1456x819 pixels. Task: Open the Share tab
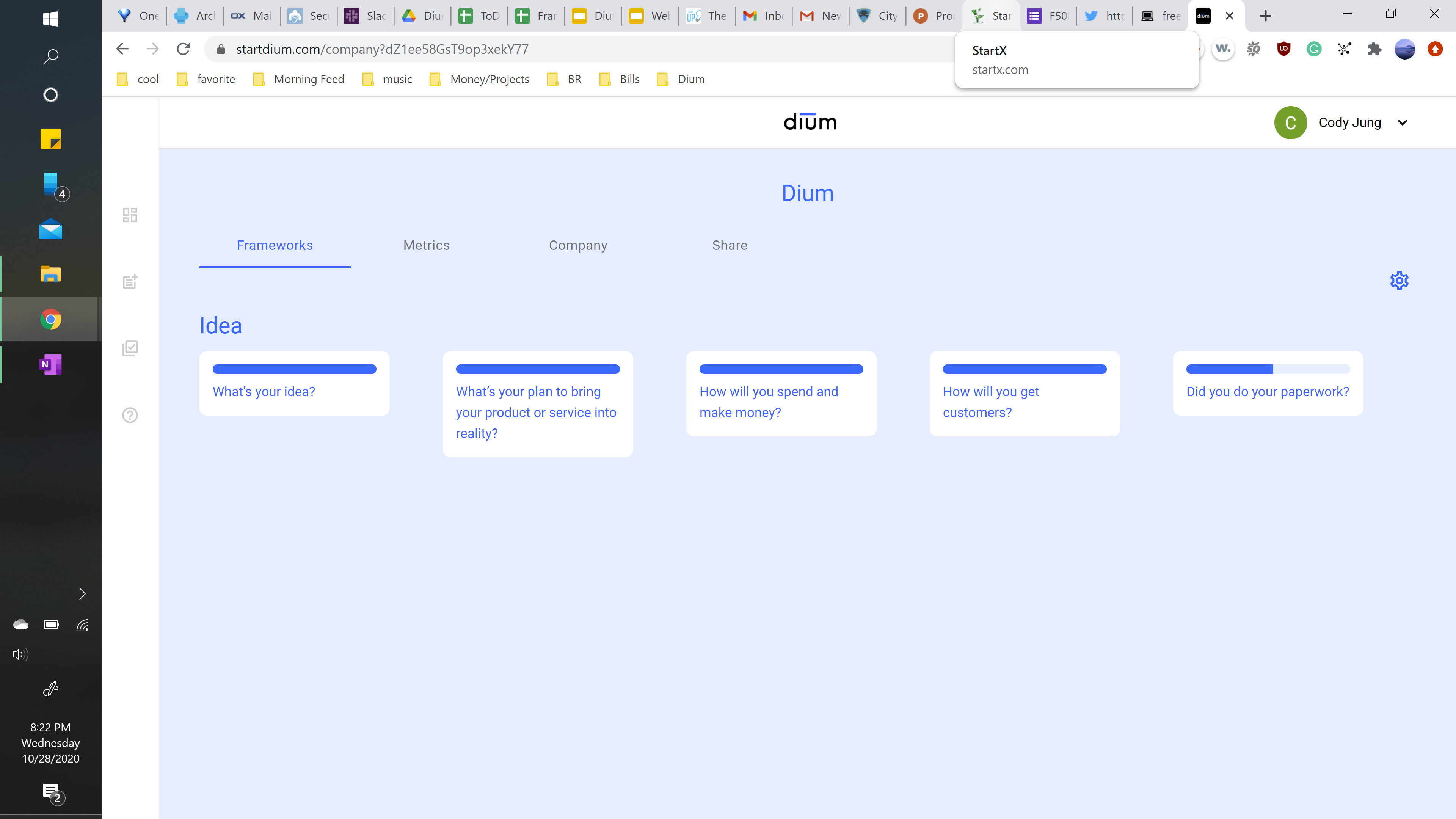pyautogui.click(x=729, y=245)
